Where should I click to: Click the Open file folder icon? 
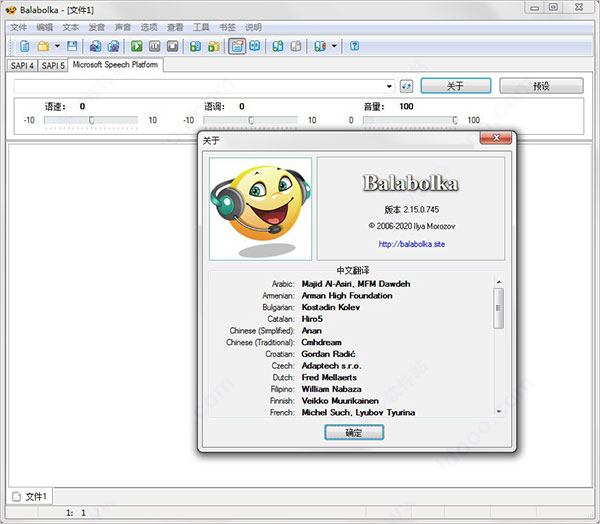tap(43, 46)
